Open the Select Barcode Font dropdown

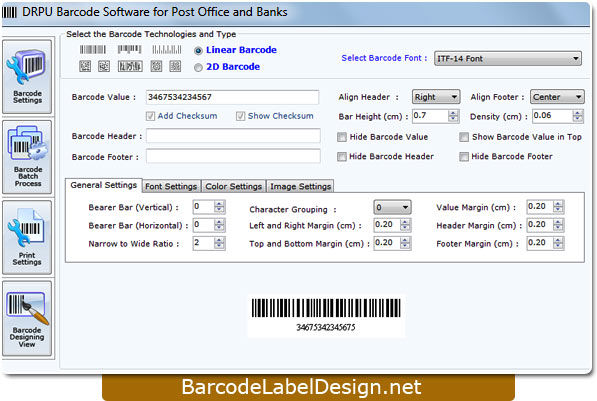click(x=508, y=59)
